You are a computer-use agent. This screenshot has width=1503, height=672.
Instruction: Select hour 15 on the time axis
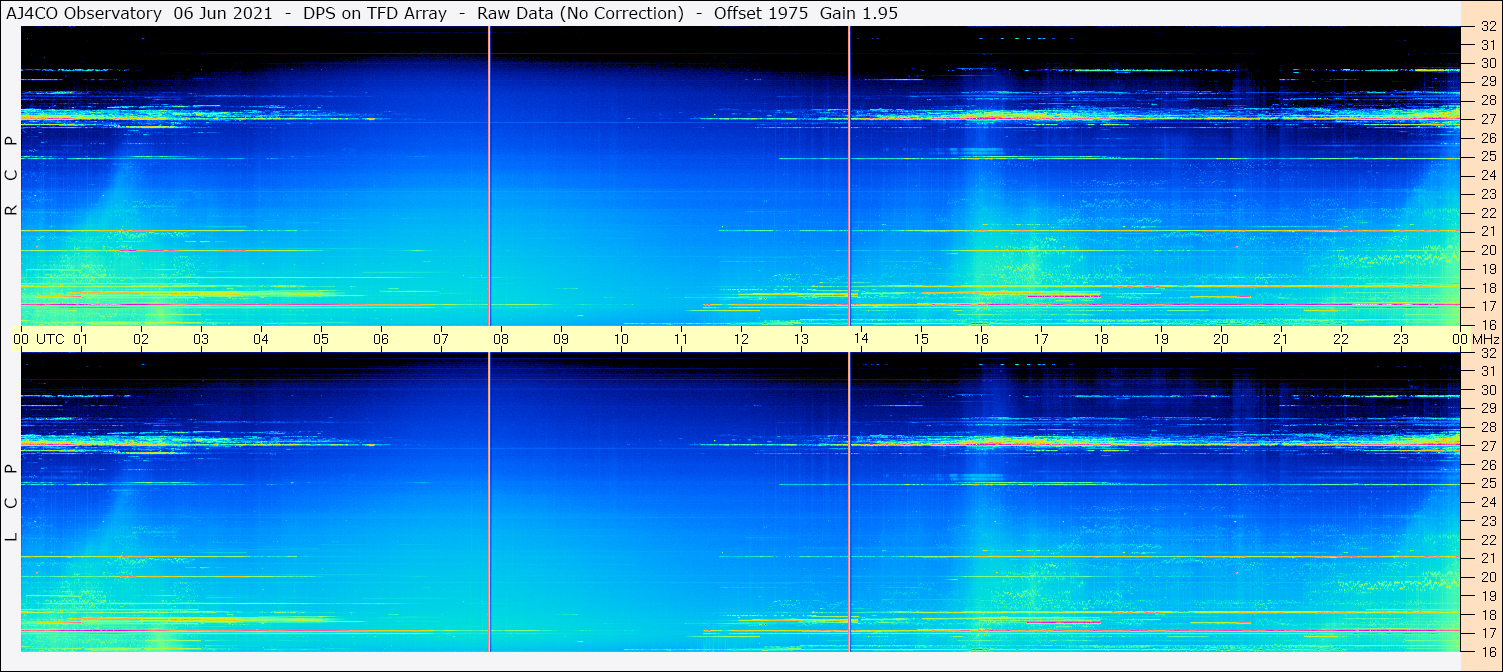click(921, 339)
